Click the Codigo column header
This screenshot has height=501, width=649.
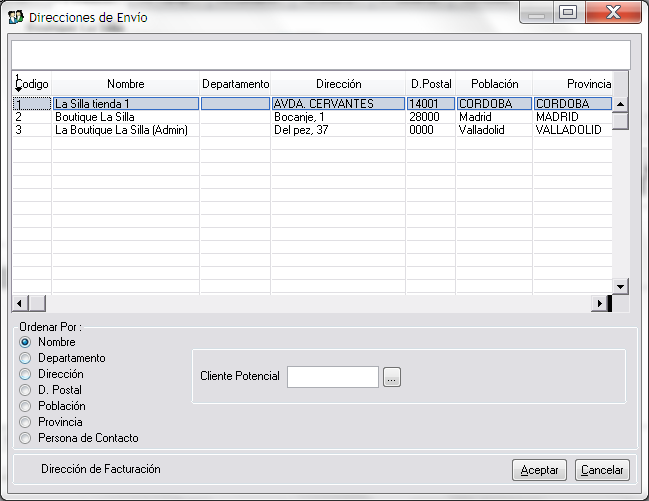[32, 84]
